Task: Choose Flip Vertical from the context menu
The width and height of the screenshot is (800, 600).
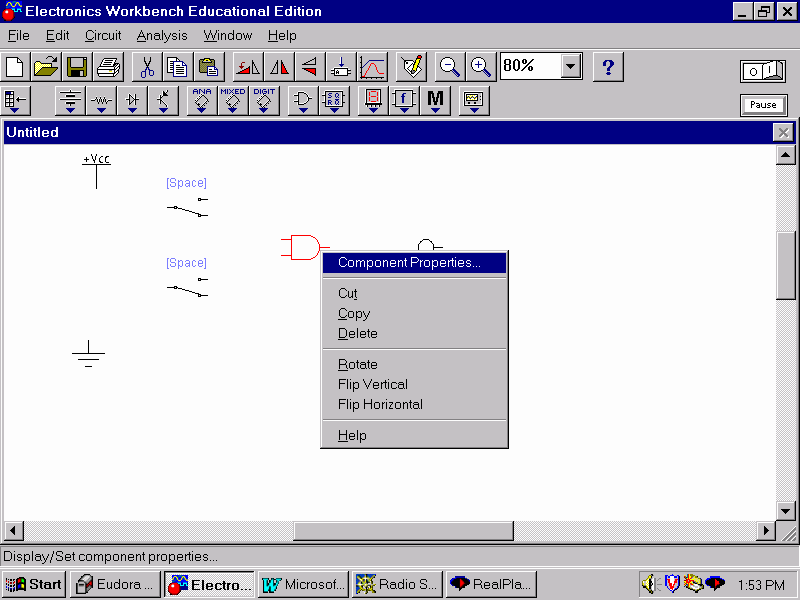Action: tap(414, 384)
